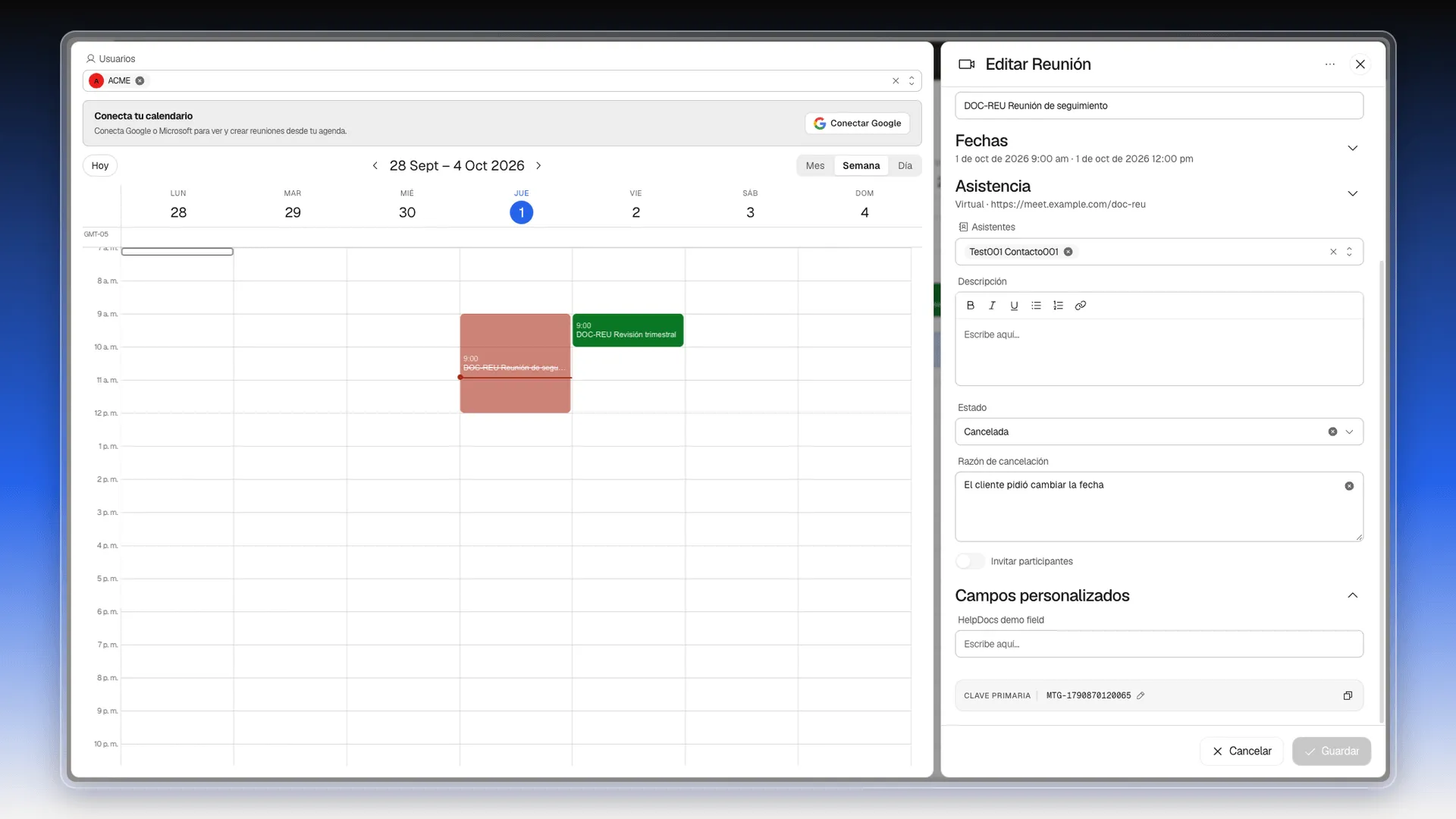Focus the meeting title input field
The width and height of the screenshot is (1456, 819).
coord(1159,105)
